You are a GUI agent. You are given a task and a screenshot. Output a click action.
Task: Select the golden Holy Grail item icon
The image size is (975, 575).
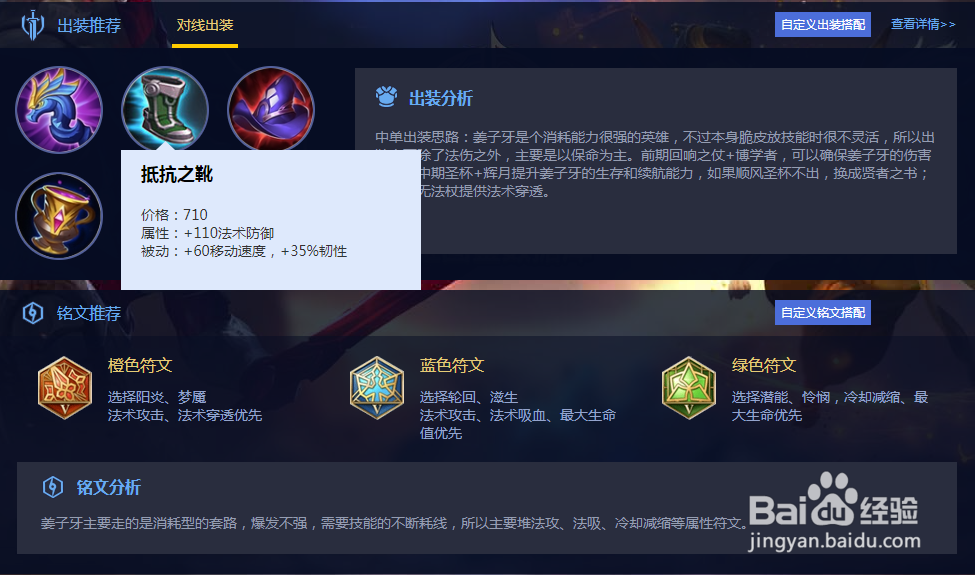pyautogui.click(x=59, y=216)
